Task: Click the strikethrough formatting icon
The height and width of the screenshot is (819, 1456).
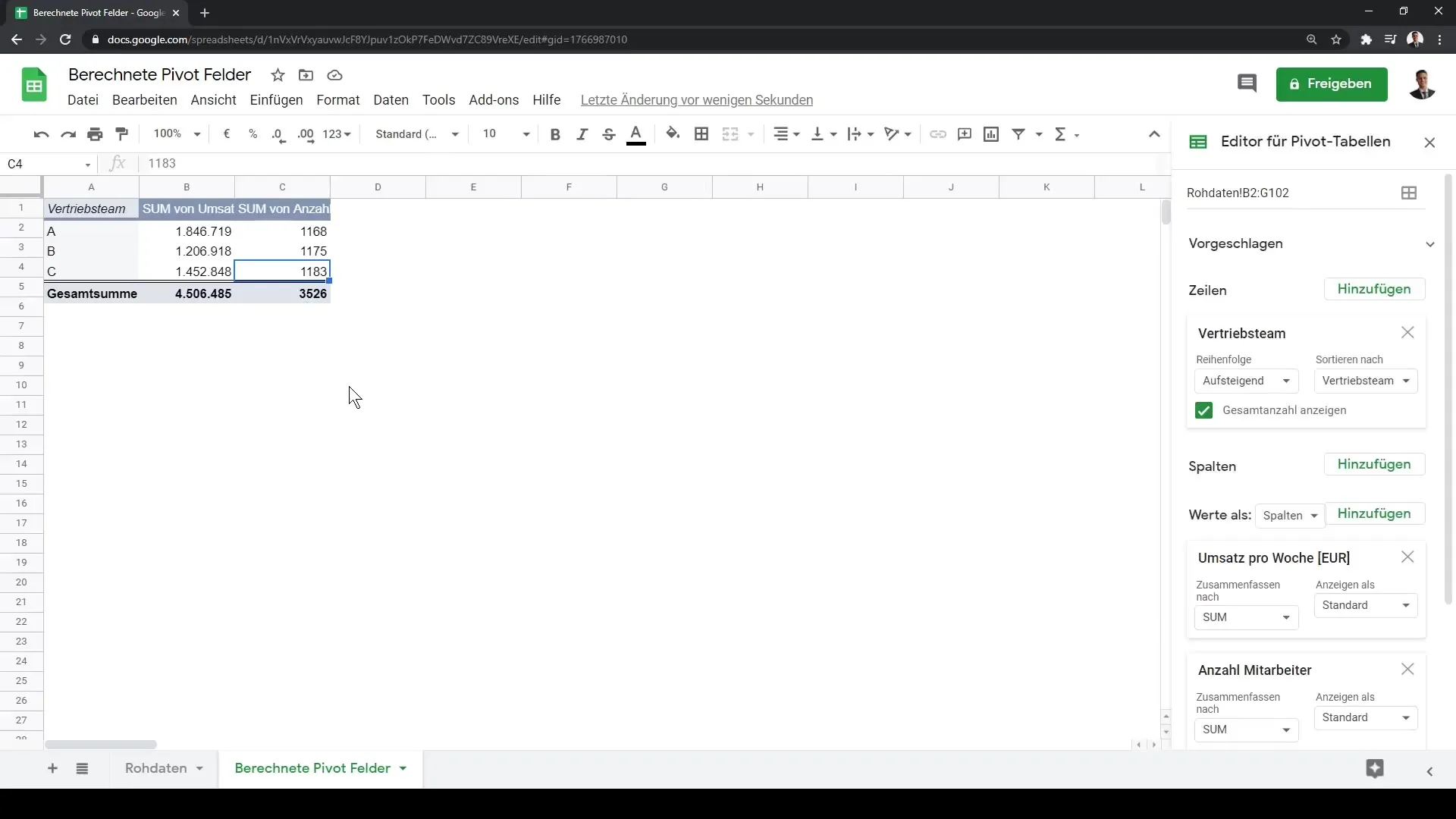Action: (x=608, y=133)
